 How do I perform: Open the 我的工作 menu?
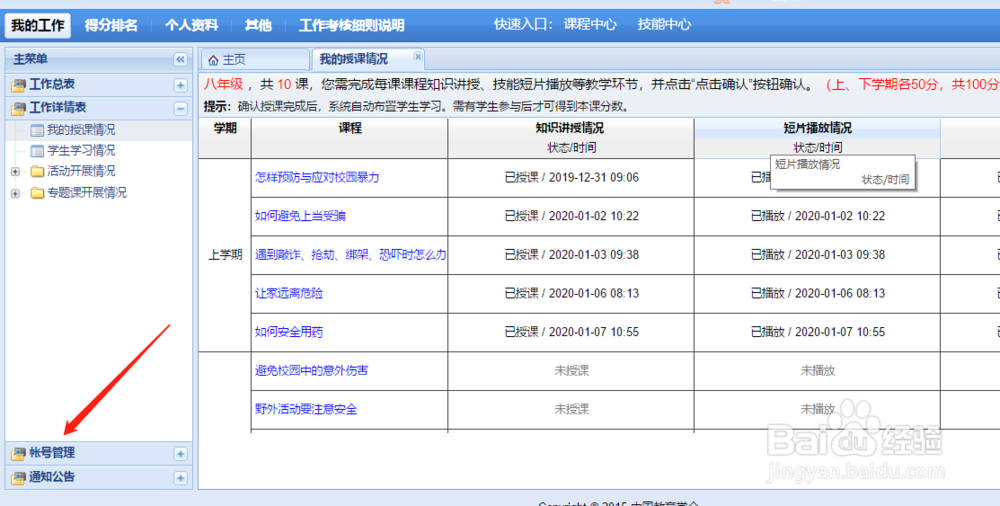click(x=38, y=26)
